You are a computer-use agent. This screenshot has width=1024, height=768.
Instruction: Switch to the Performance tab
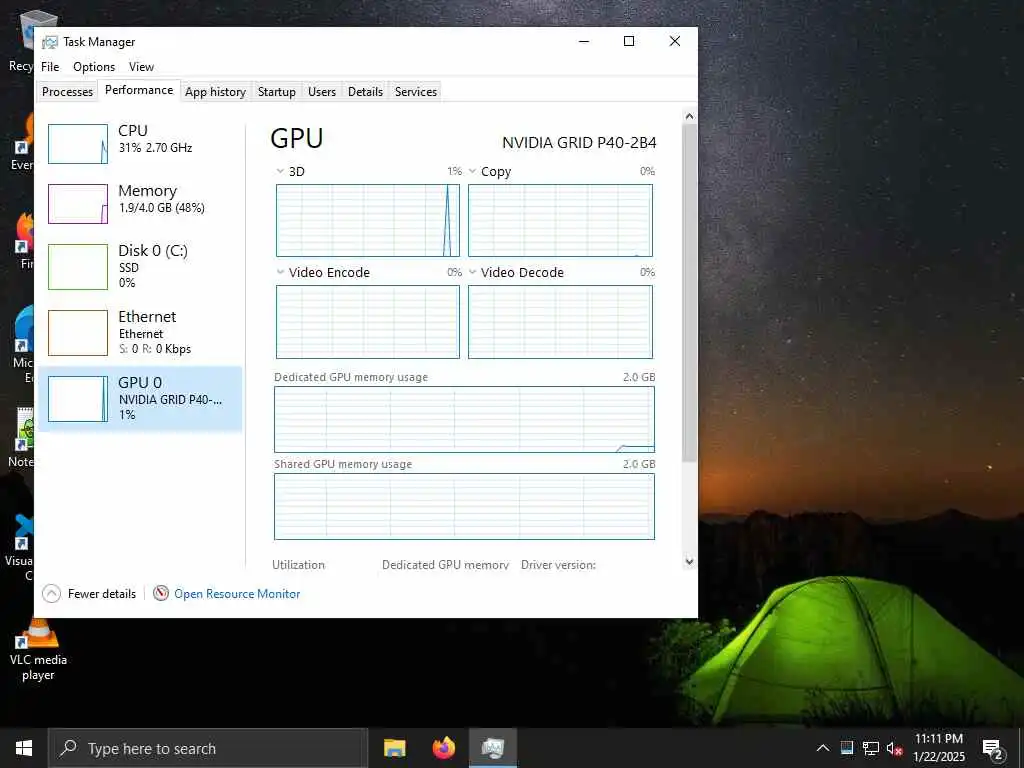(x=139, y=90)
